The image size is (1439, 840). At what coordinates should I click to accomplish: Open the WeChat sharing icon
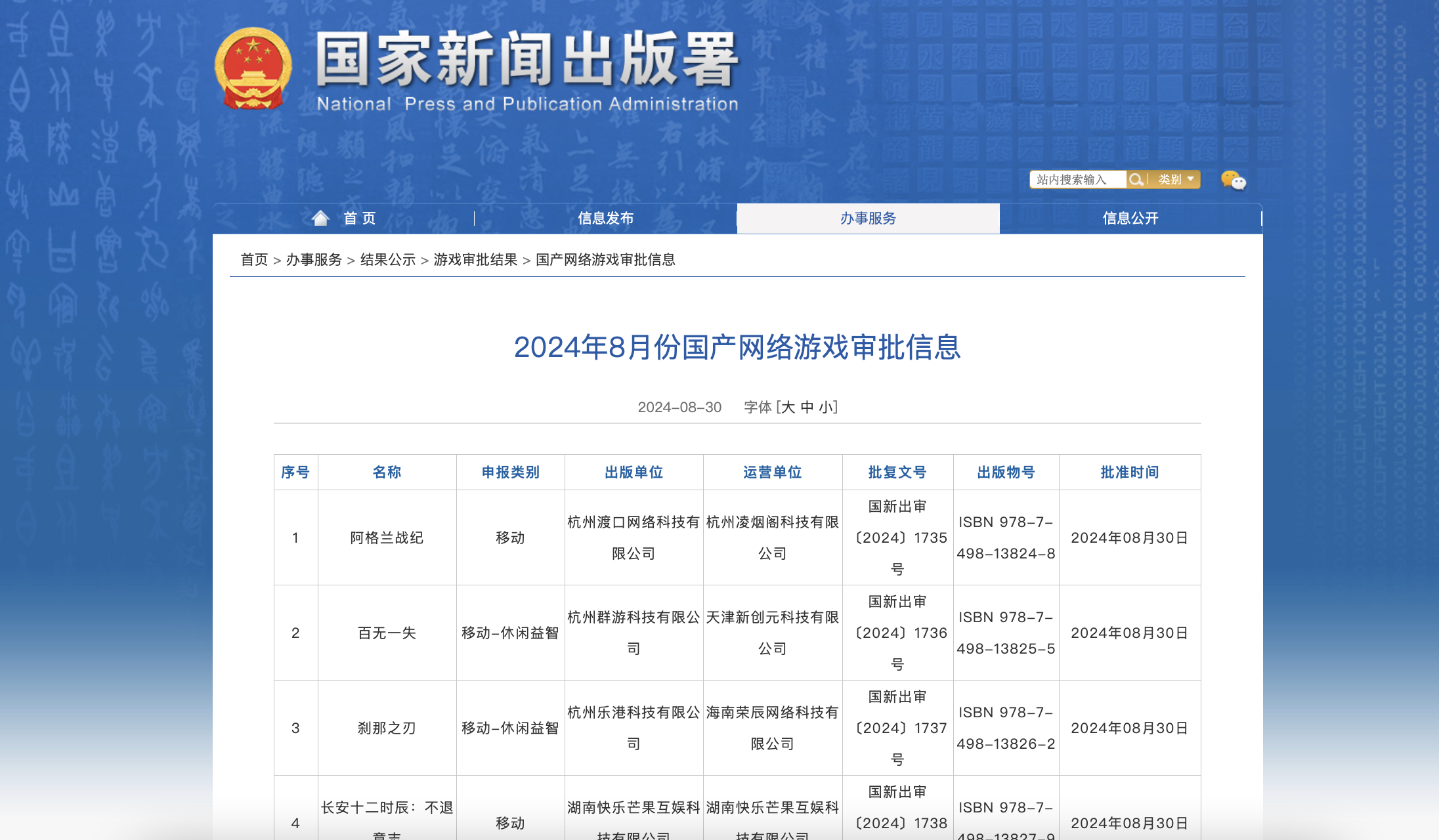tap(1235, 182)
